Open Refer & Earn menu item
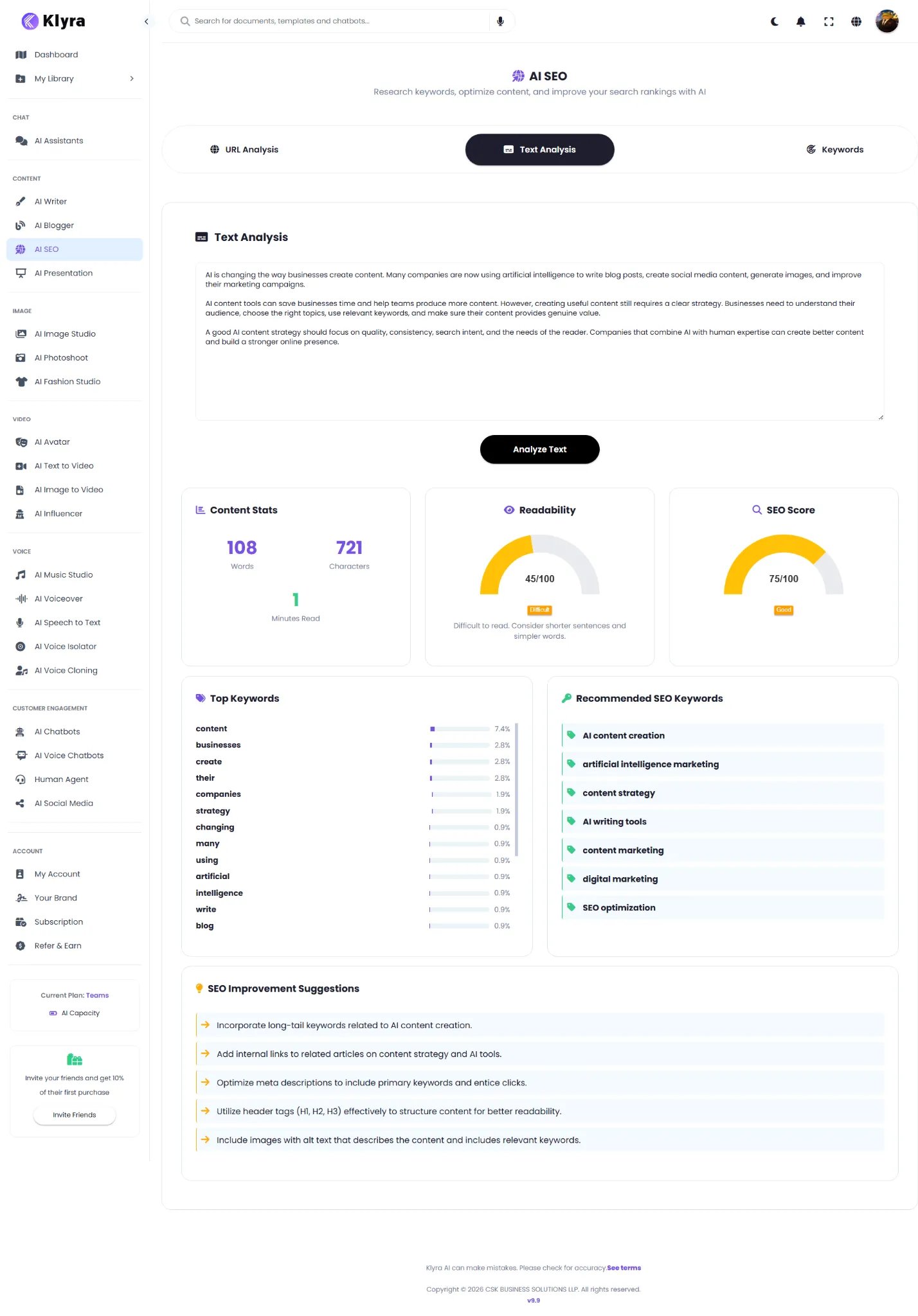Image resolution: width=918 pixels, height=1316 pixels. coord(75,945)
